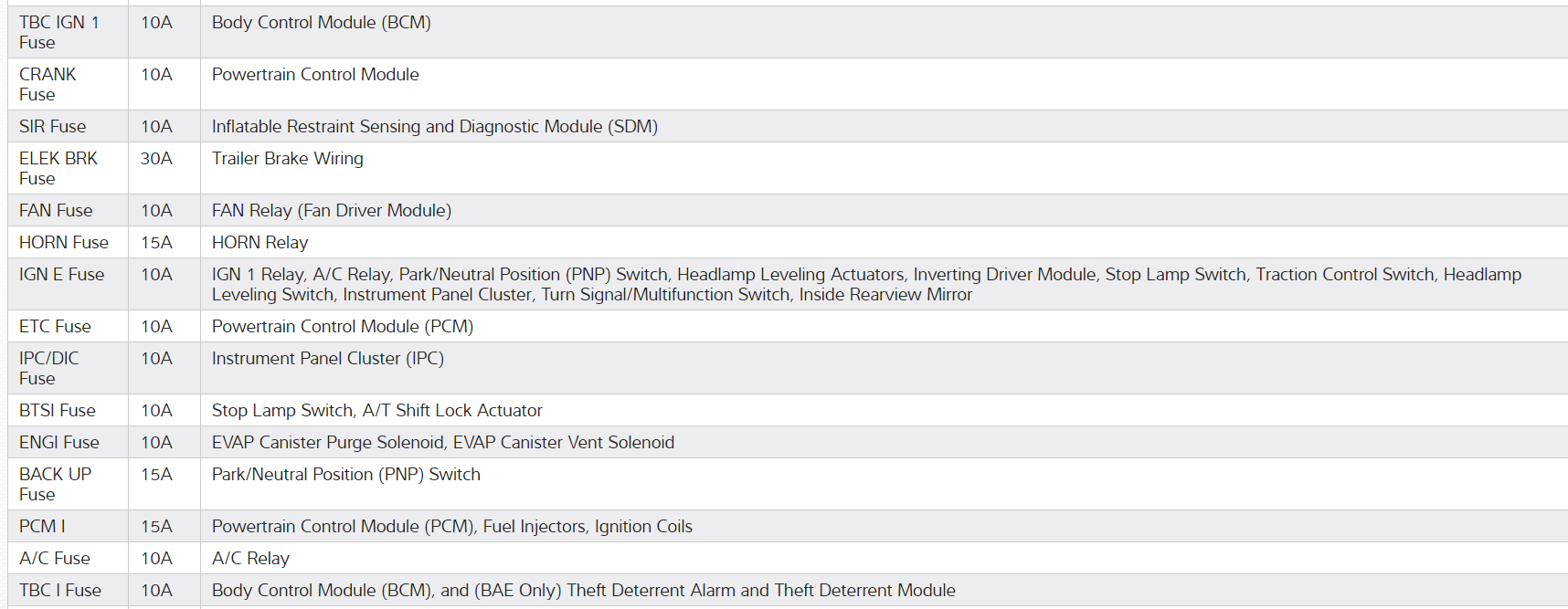Click the TBC I Fuse cell
Screen dimensions: 1568x609
tap(59, 591)
